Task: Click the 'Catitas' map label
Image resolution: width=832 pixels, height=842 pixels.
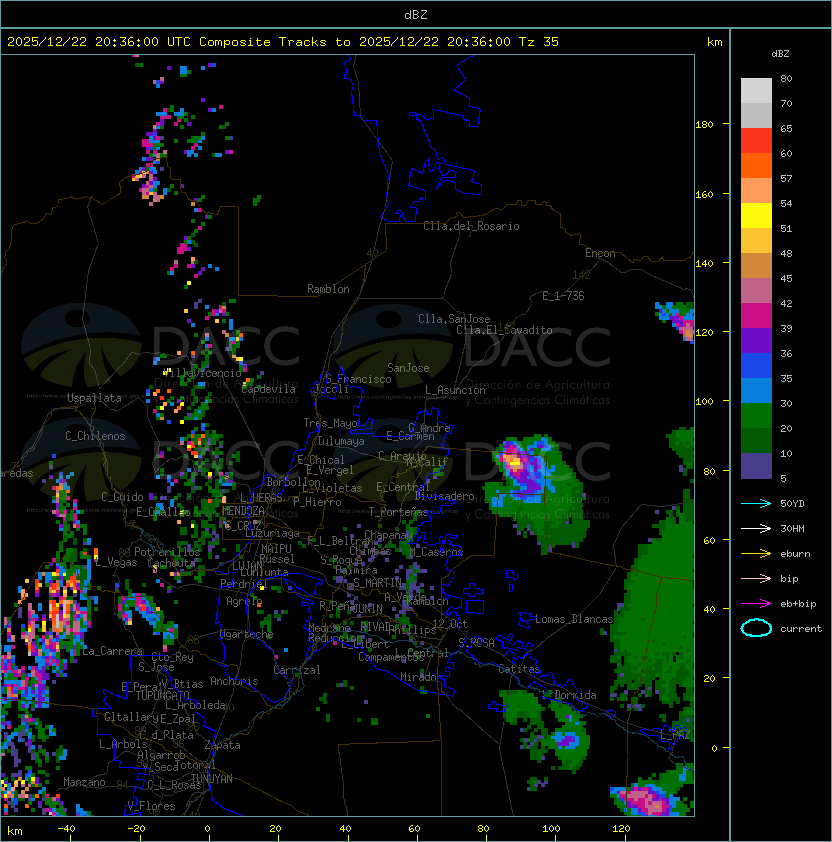Action: pyautogui.click(x=519, y=669)
